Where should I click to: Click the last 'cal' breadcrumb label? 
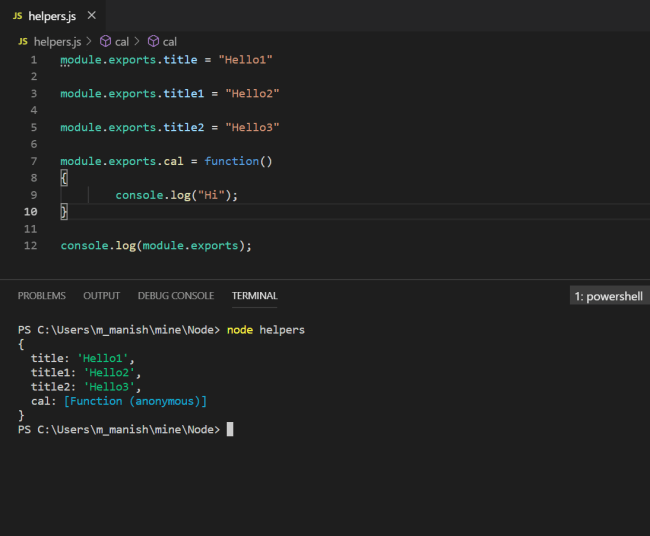pyautogui.click(x=170, y=41)
